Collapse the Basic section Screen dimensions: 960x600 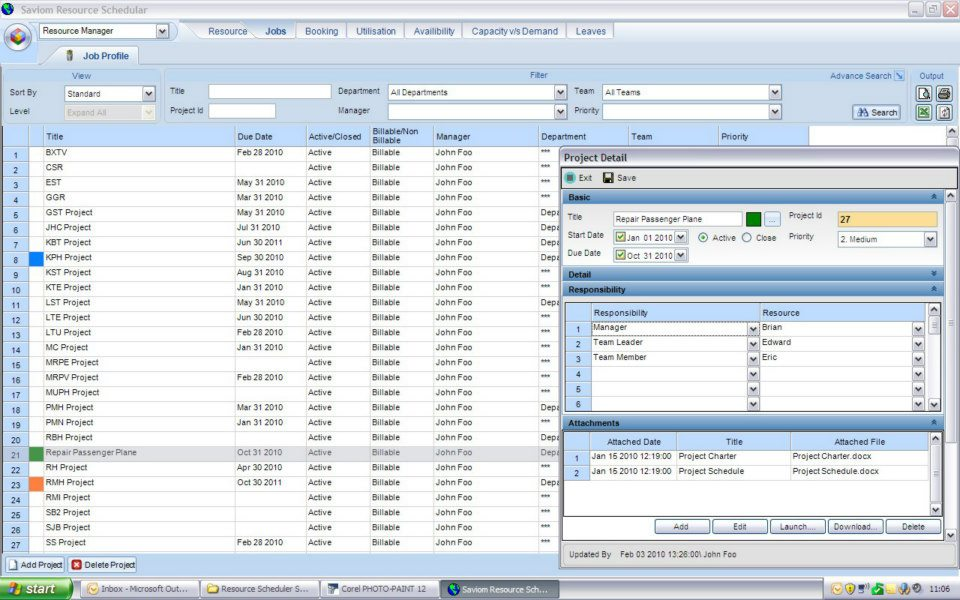pos(934,197)
